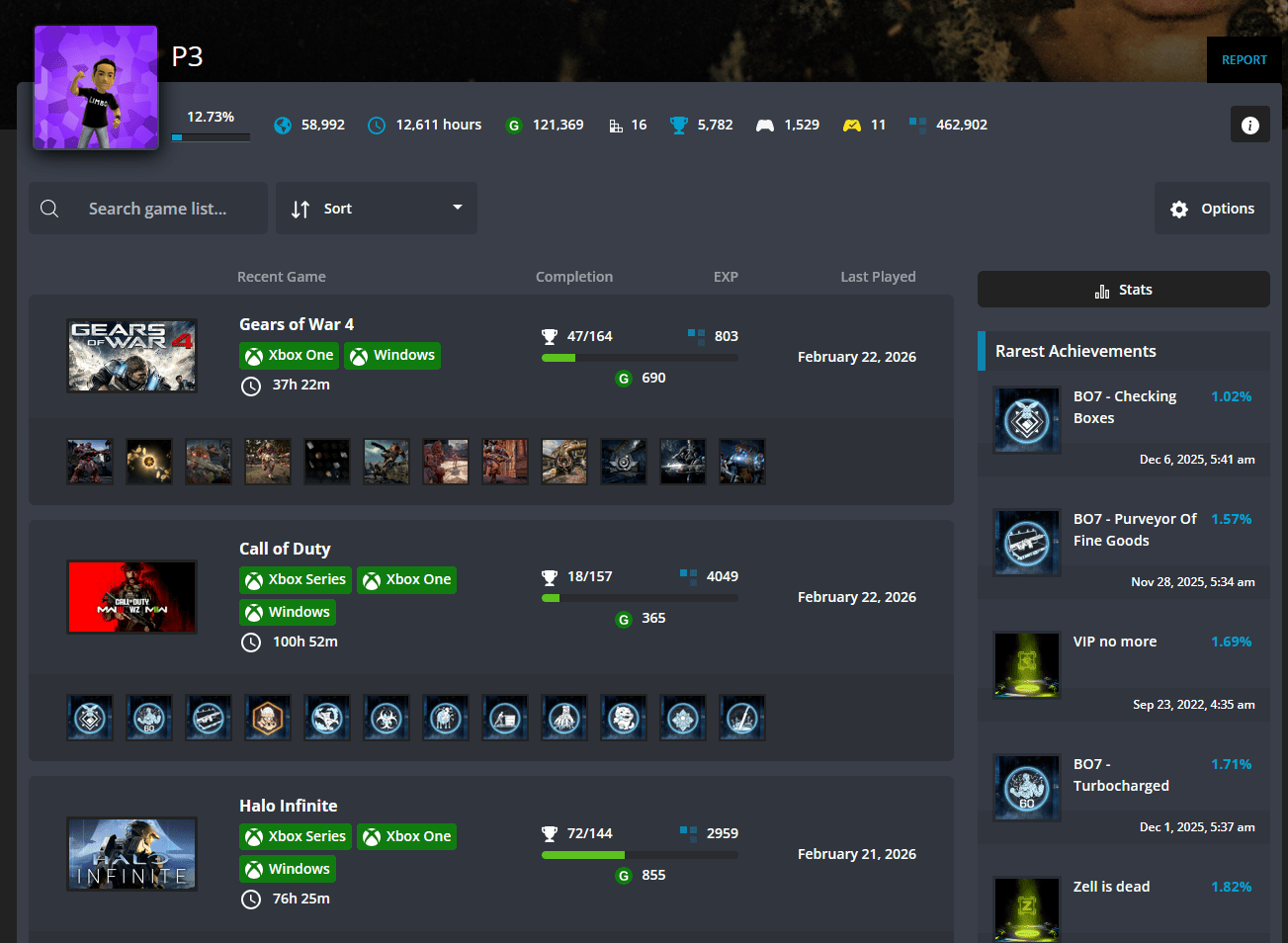
Task: Click the playtime clock icon beside 100h 52m
Action: (252, 643)
